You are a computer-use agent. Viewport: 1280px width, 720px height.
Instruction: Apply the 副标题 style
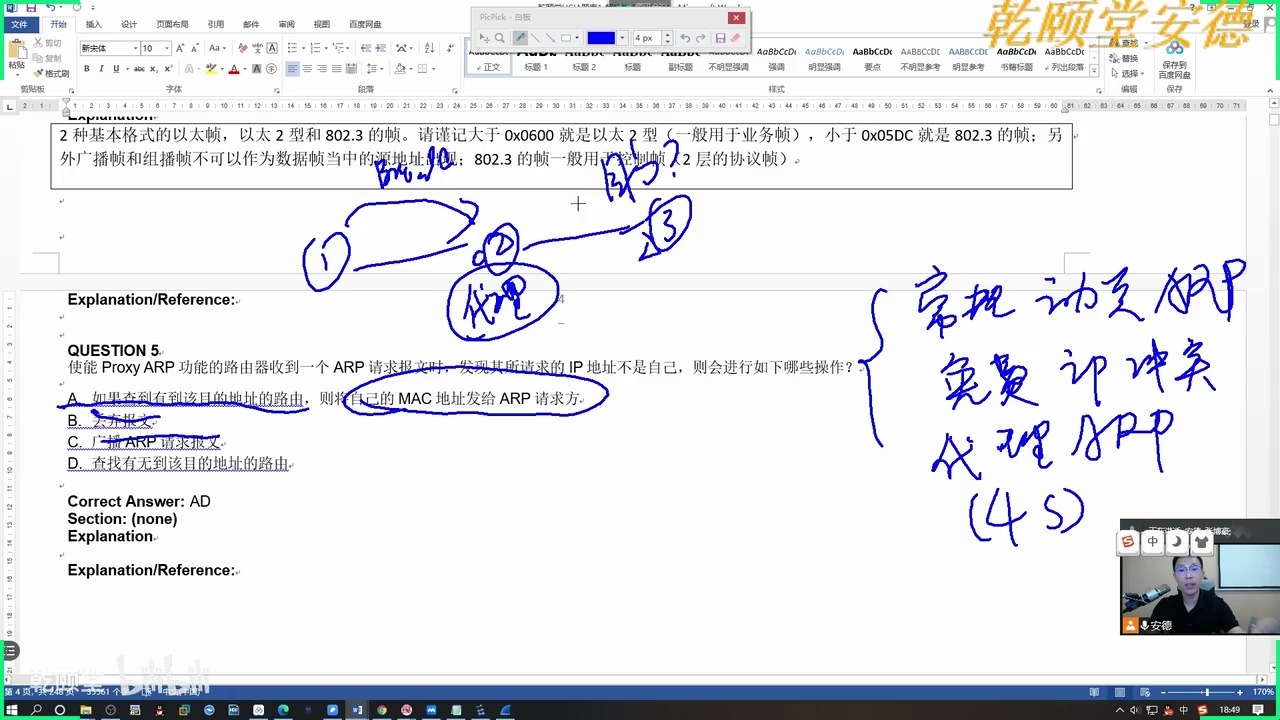(680, 59)
